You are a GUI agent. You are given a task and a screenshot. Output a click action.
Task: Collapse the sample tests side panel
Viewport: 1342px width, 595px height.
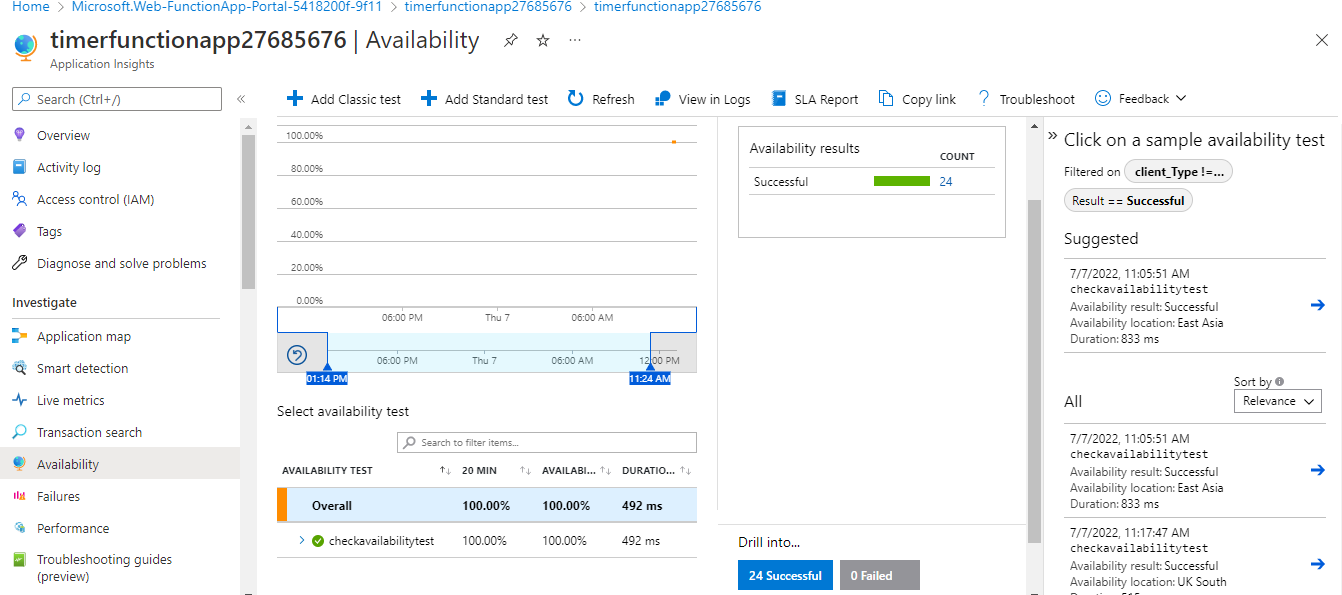point(1053,135)
